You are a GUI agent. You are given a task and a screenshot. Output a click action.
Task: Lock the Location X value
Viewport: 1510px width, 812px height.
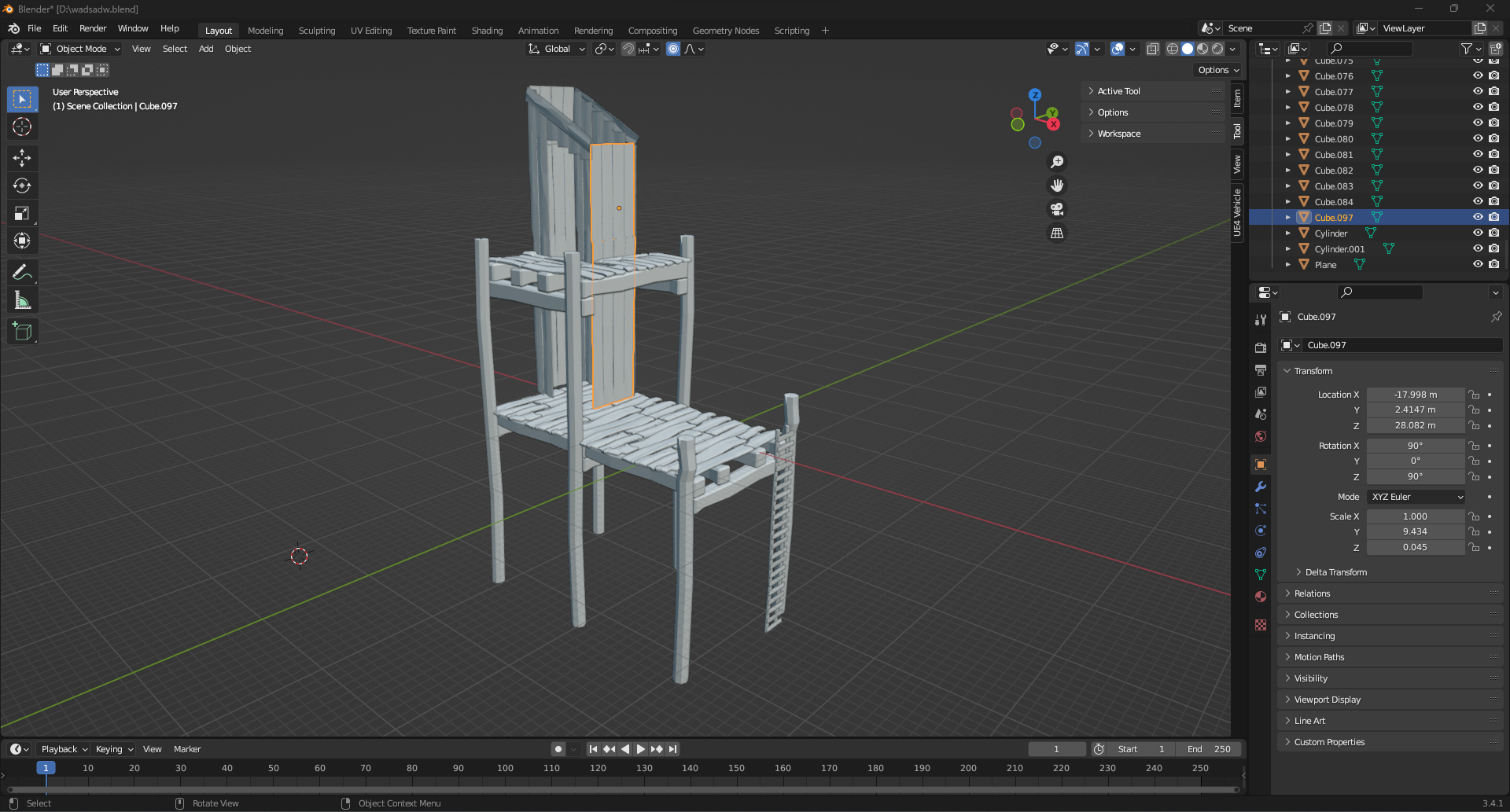1475,395
